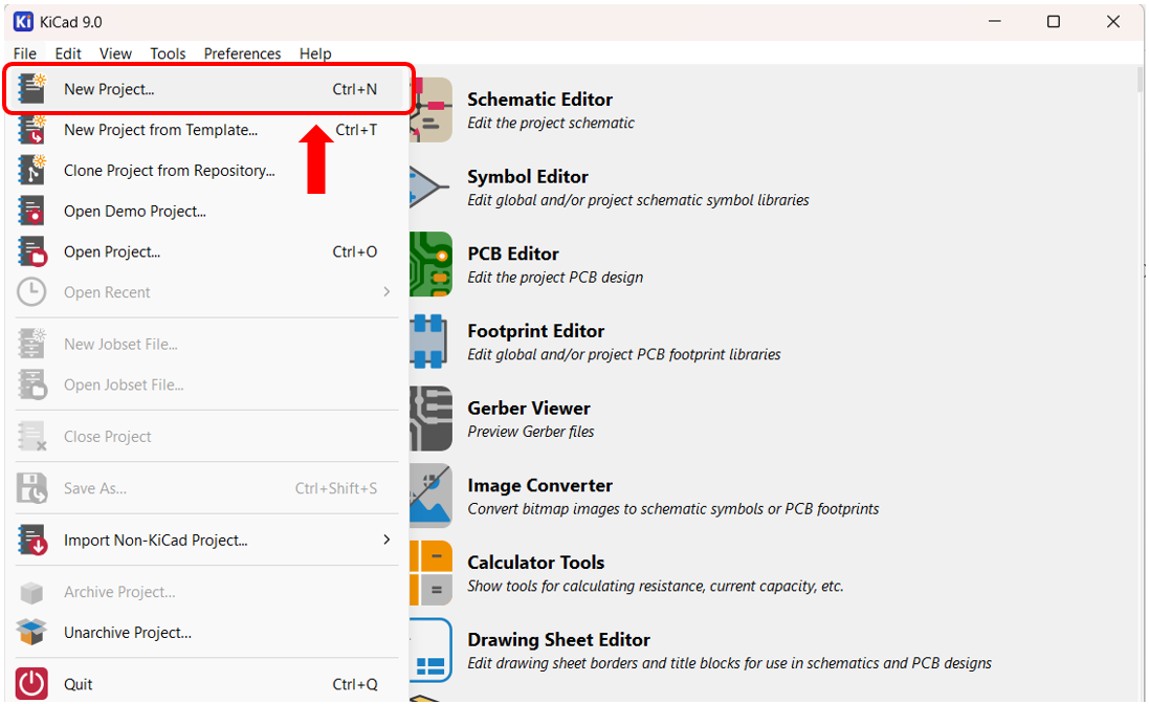1149x704 pixels.
Task: Launch Image Converter via its icon
Action: 431,496
